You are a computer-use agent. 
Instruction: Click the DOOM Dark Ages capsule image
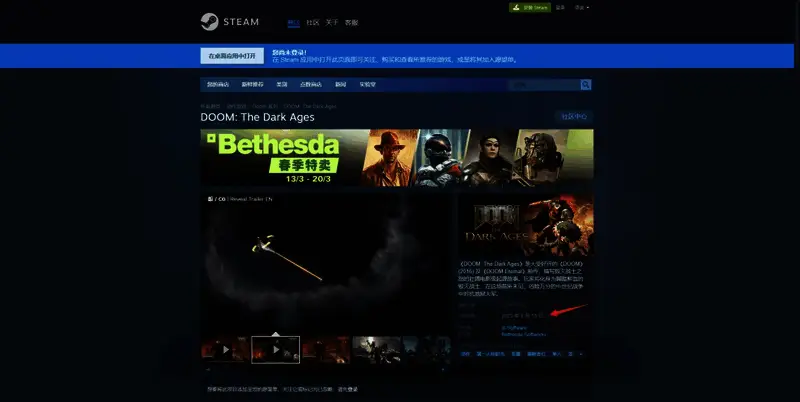click(525, 225)
